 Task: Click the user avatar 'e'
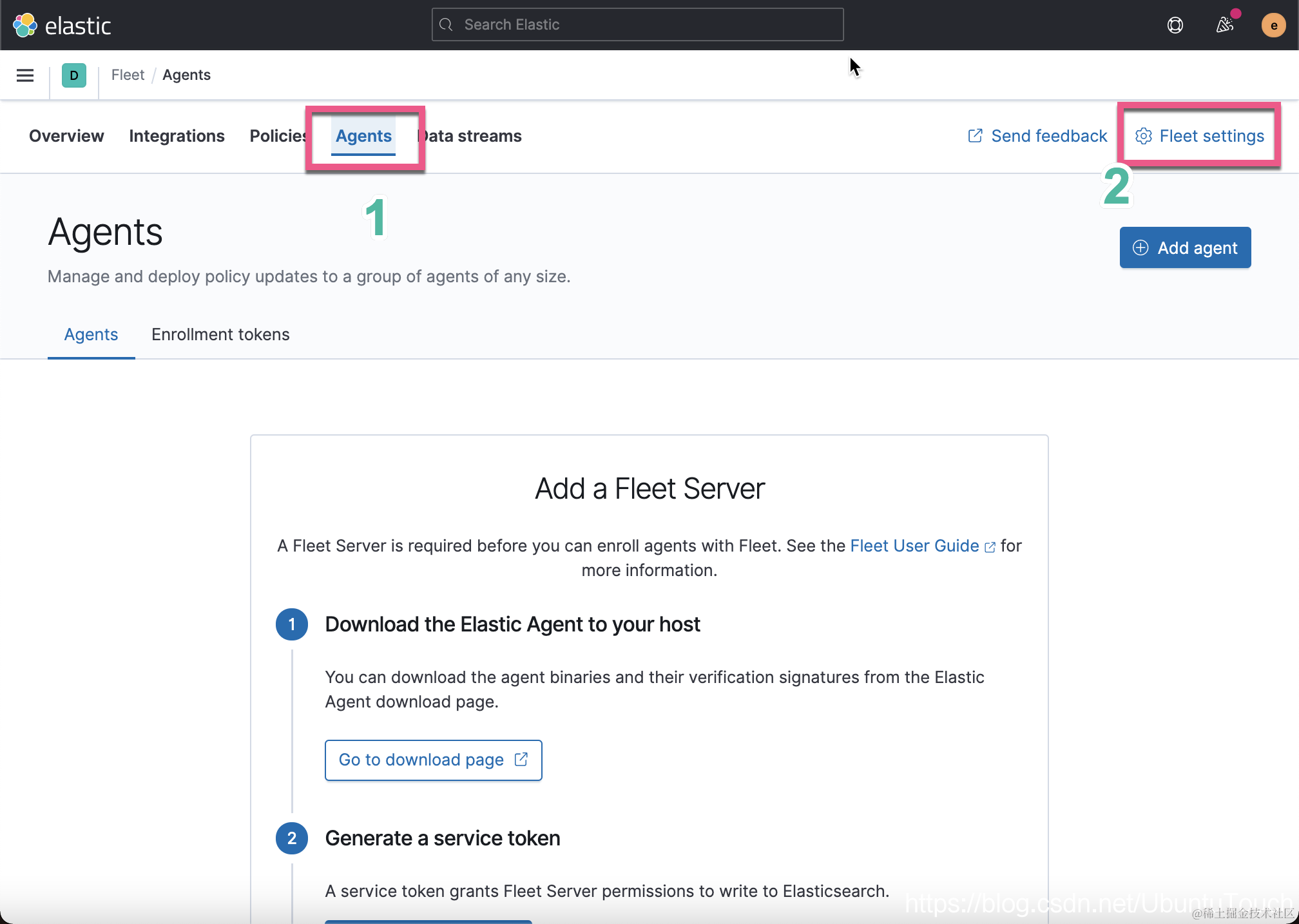click(x=1273, y=25)
